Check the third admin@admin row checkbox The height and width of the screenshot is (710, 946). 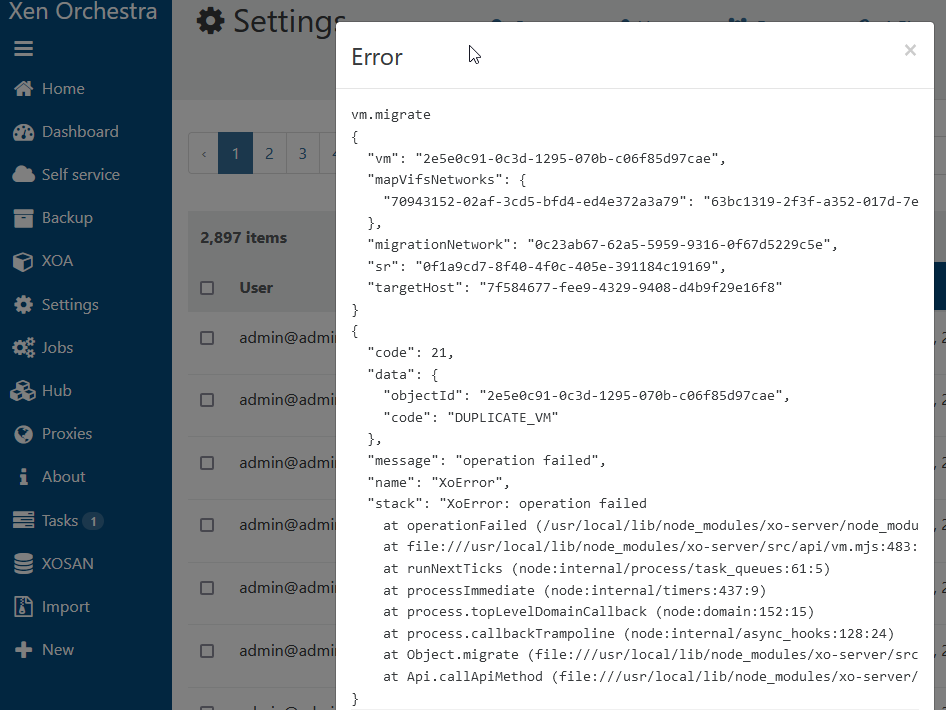pyautogui.click(x=207, y=463)
